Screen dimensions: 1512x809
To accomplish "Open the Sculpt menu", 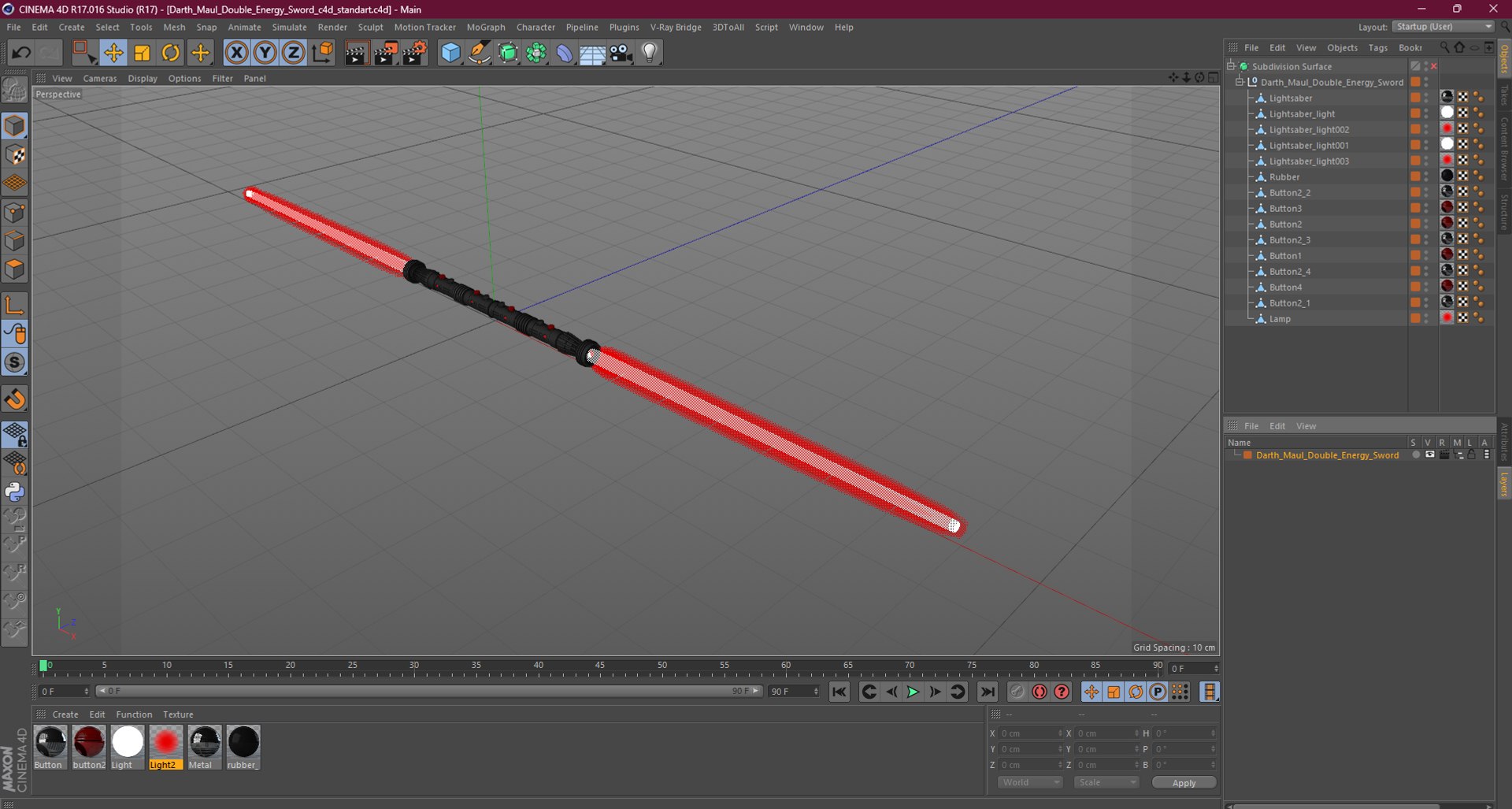I will tap(370, 27).
